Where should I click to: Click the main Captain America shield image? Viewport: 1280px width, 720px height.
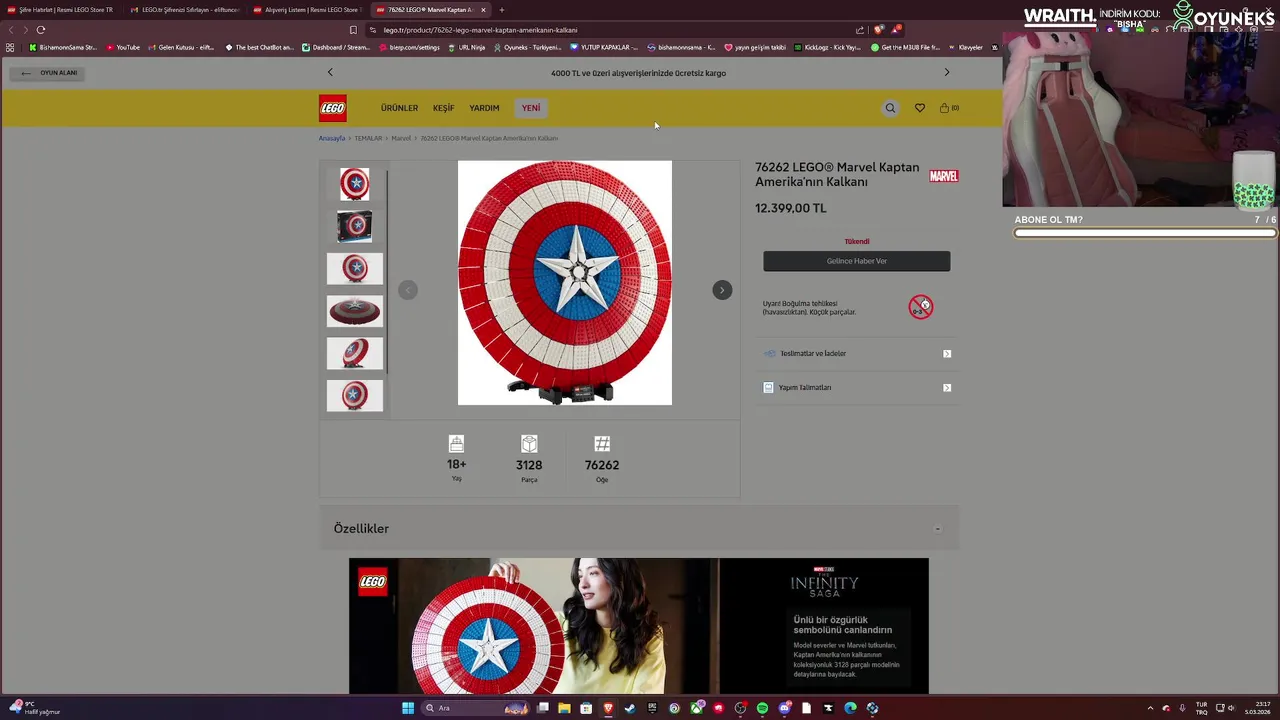click(x=565, y=283)
